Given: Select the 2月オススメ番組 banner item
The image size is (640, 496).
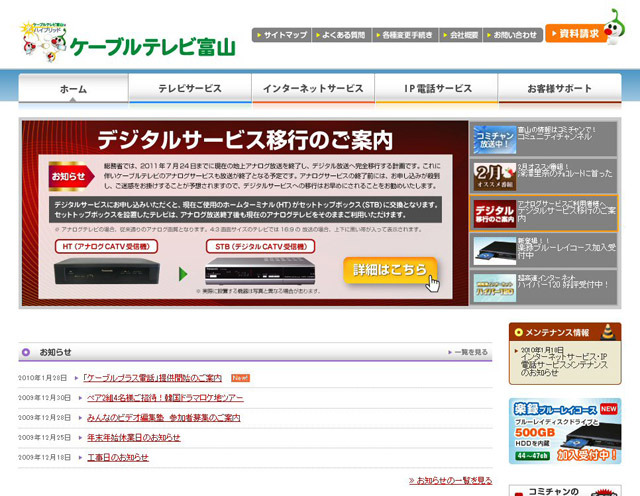Looking at the screenshot, I should click(543, 176).
